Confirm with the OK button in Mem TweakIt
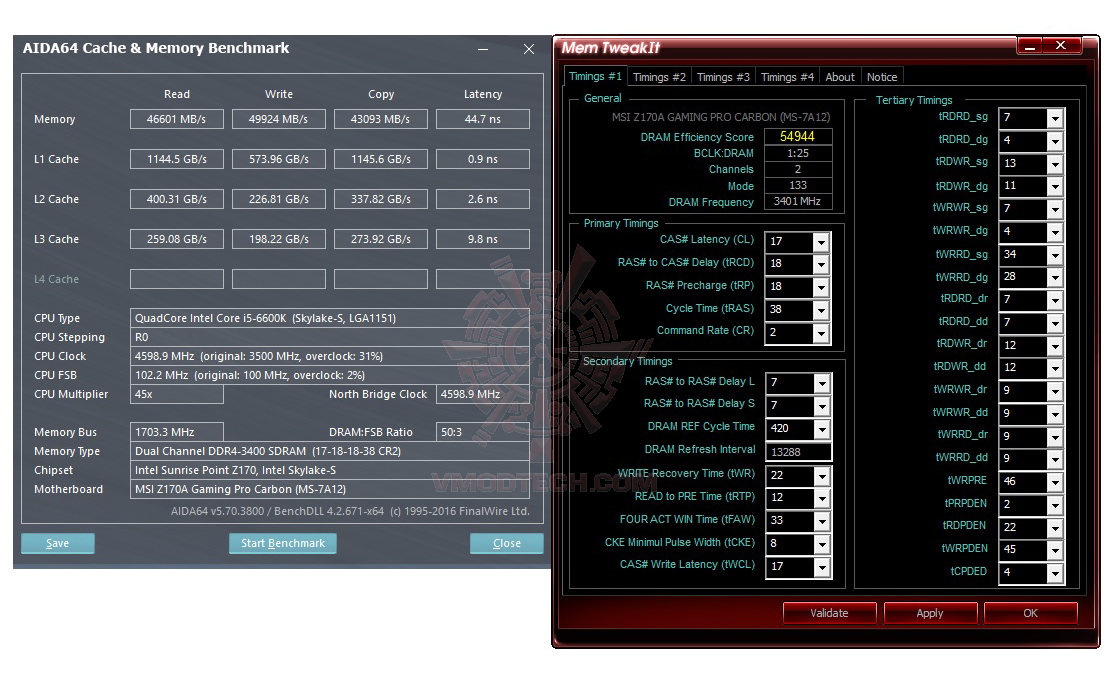The width and height of the screenshot is (1108, 675). click(1030, 613)
